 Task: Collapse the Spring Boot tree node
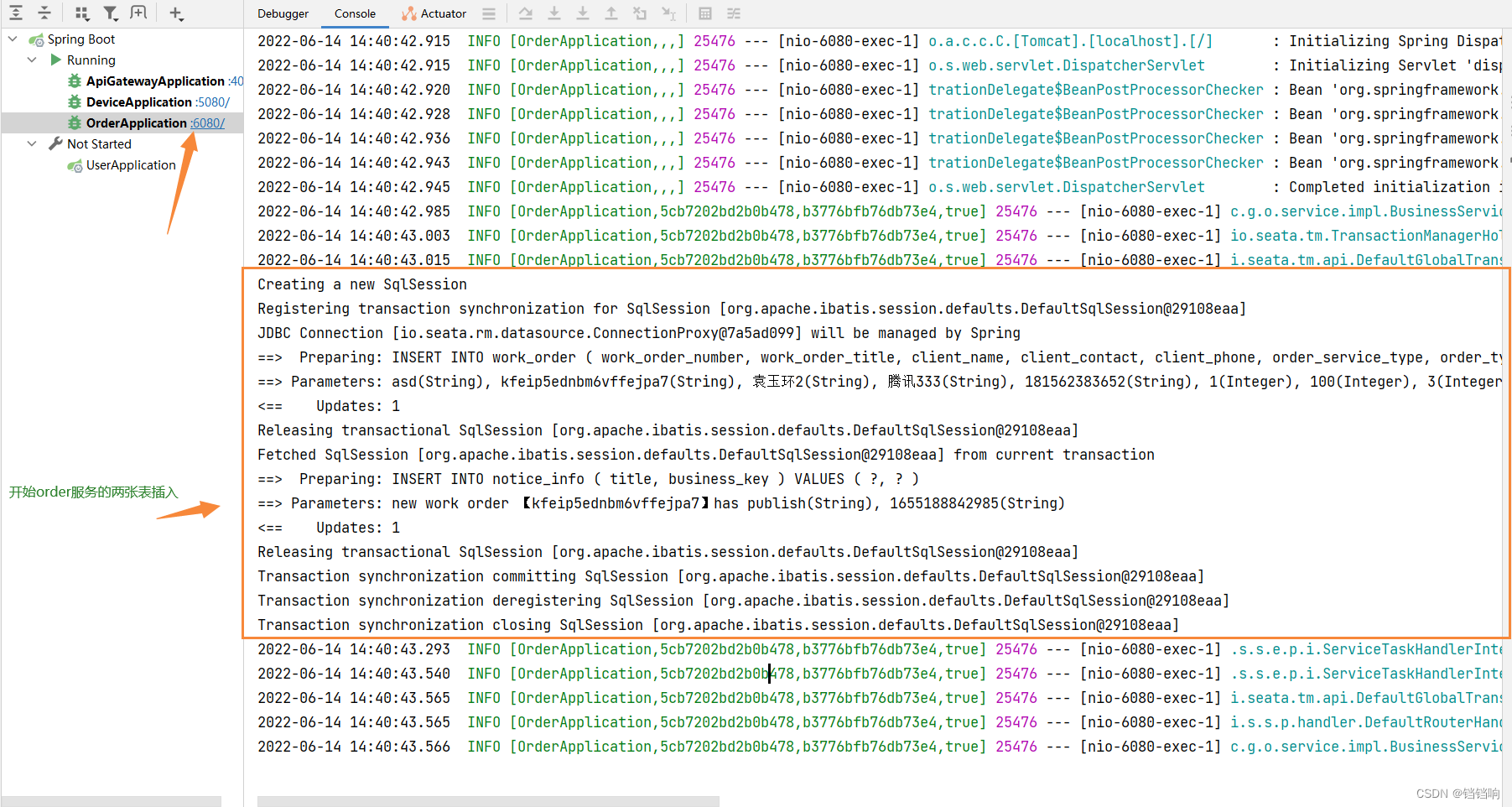coord(13,39)
